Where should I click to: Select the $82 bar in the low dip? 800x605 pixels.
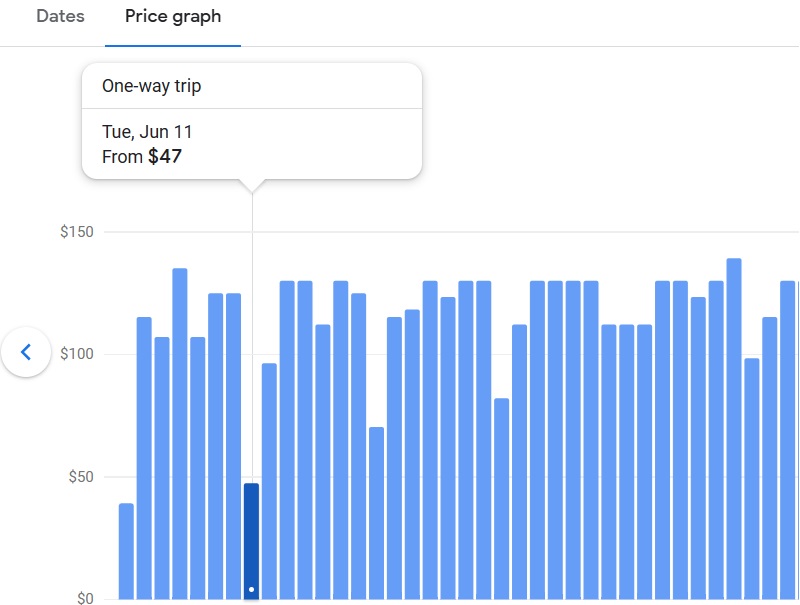(x=503, y=500)
